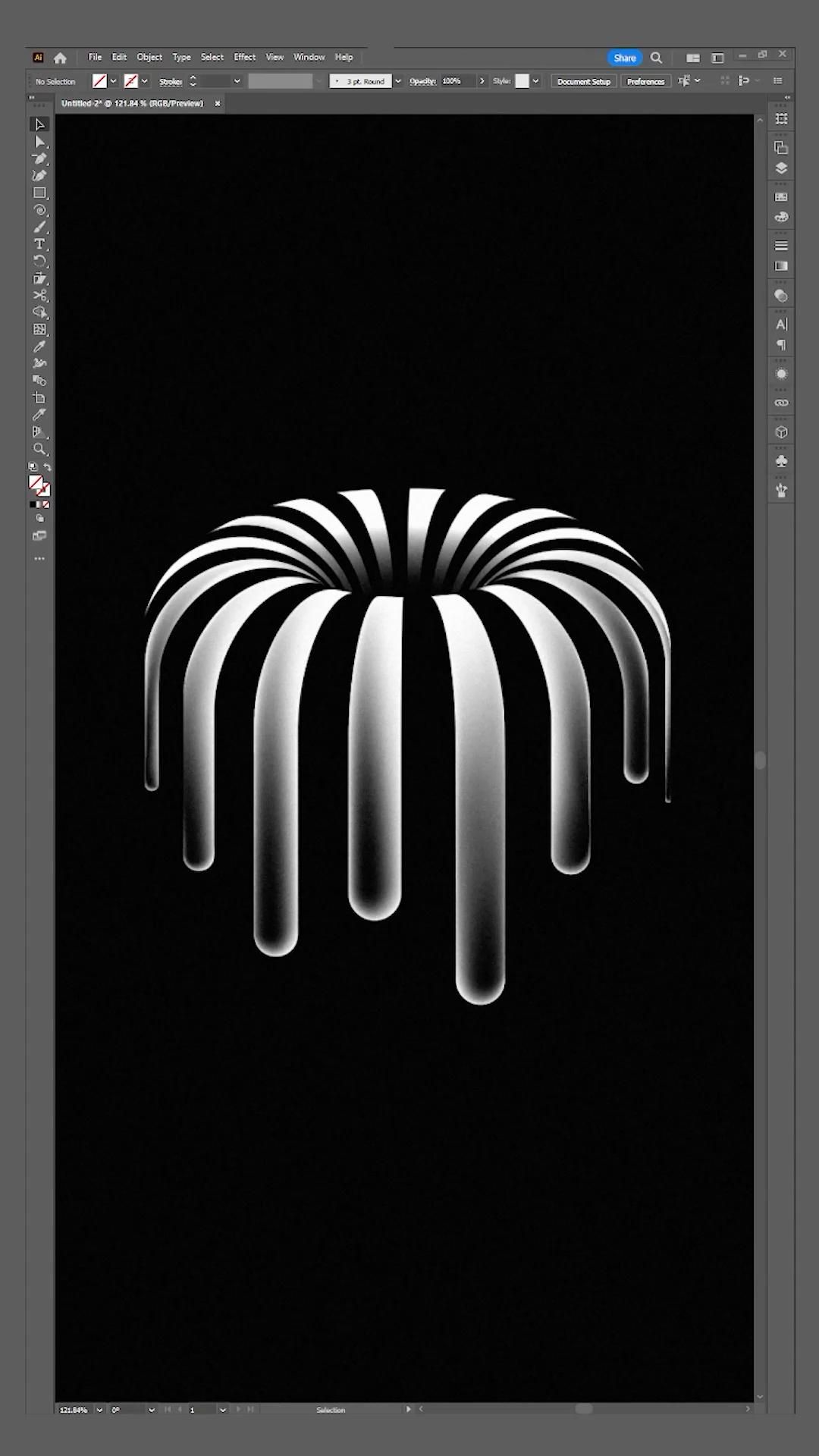The height and width of the screenshot is (1456, 819).
Task: Swap fill and stroke colors
Action: (x=48, y=467)
